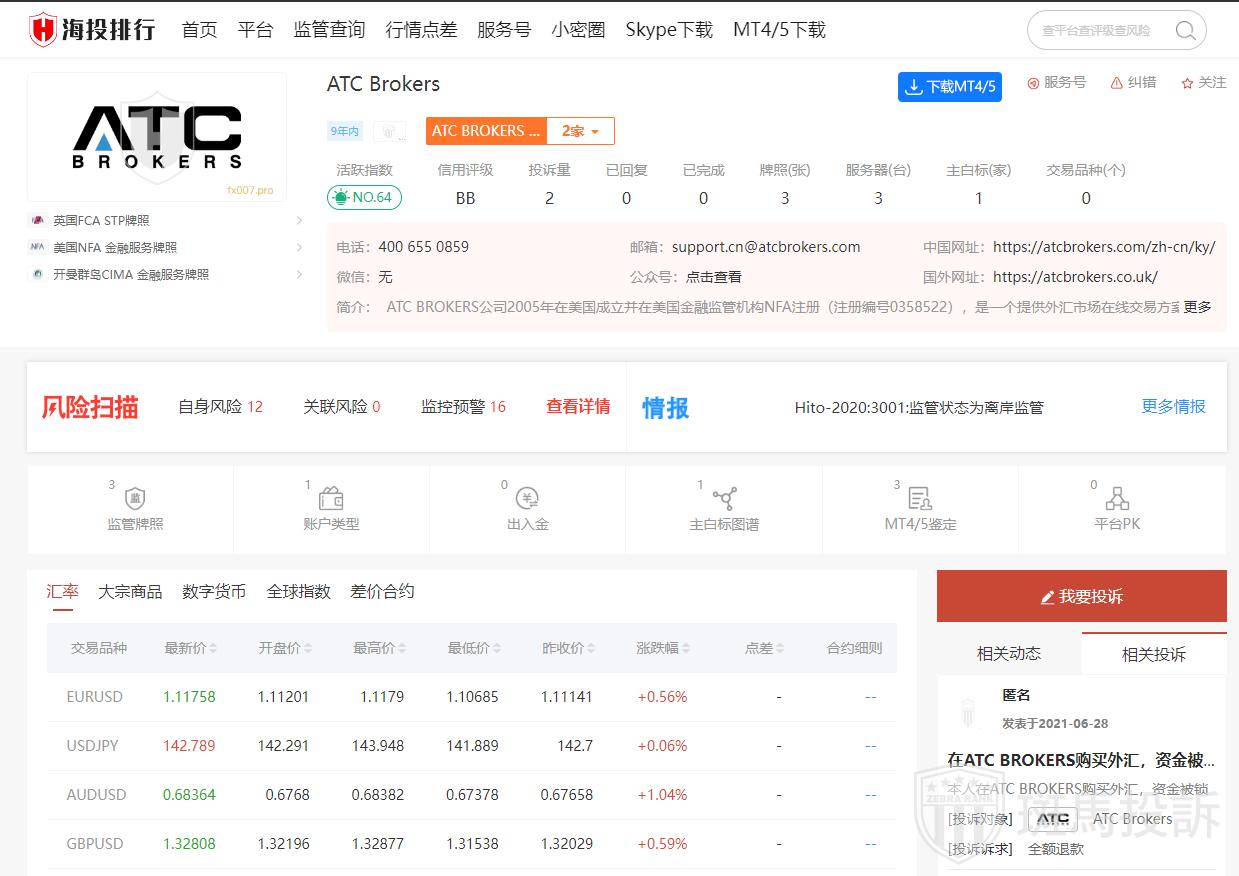
Task: Open the 平台PK comparison icon
Action: click(1117, 498)
